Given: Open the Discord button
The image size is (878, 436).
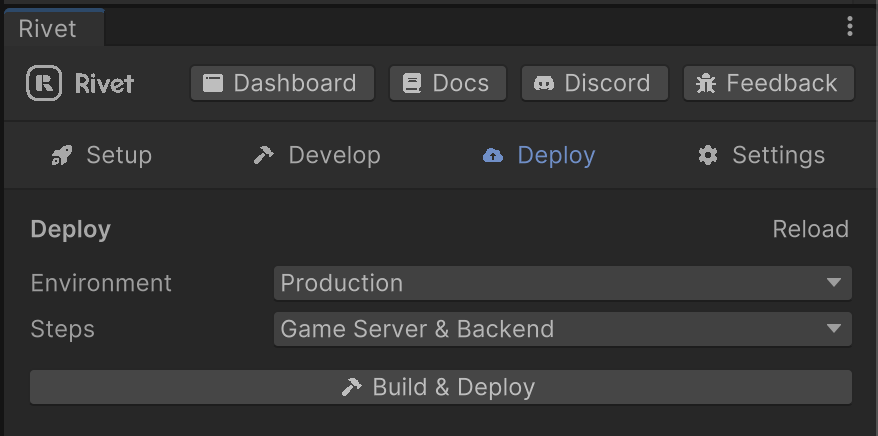Looking at the screenshot, I should [x=595, y=83].
